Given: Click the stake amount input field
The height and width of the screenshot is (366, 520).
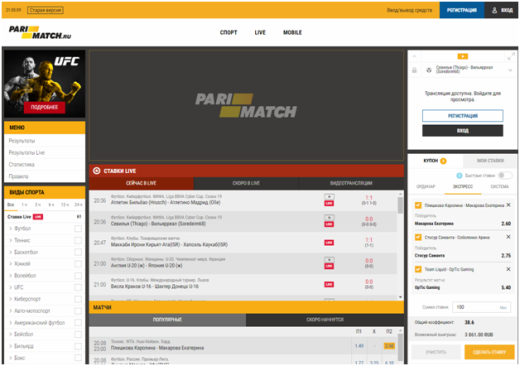Looking at the screenshot, I should pyautogui.click(x=481, y=307).
